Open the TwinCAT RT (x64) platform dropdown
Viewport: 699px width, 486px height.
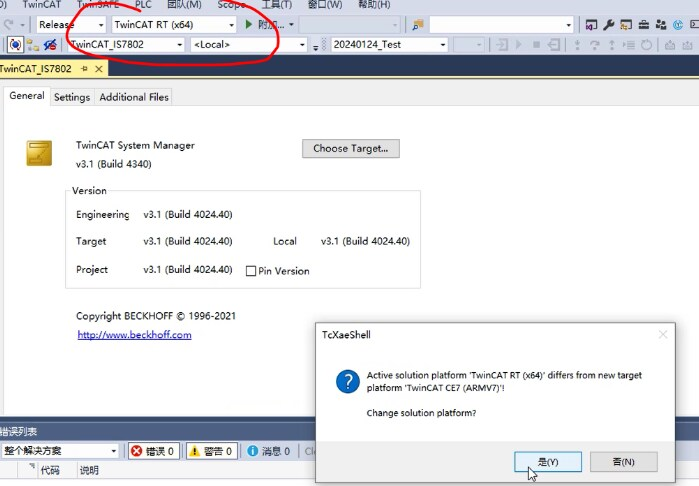(232, 24)
